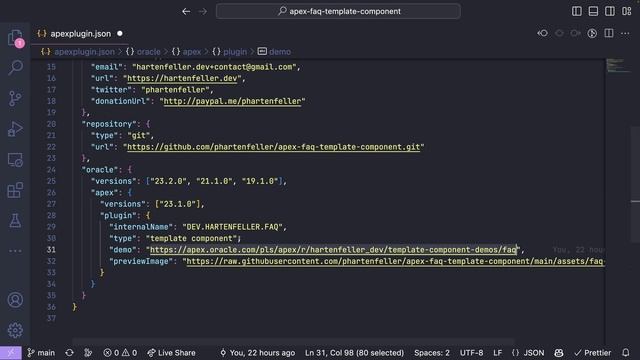Open the Source Control view

point(15,98)
